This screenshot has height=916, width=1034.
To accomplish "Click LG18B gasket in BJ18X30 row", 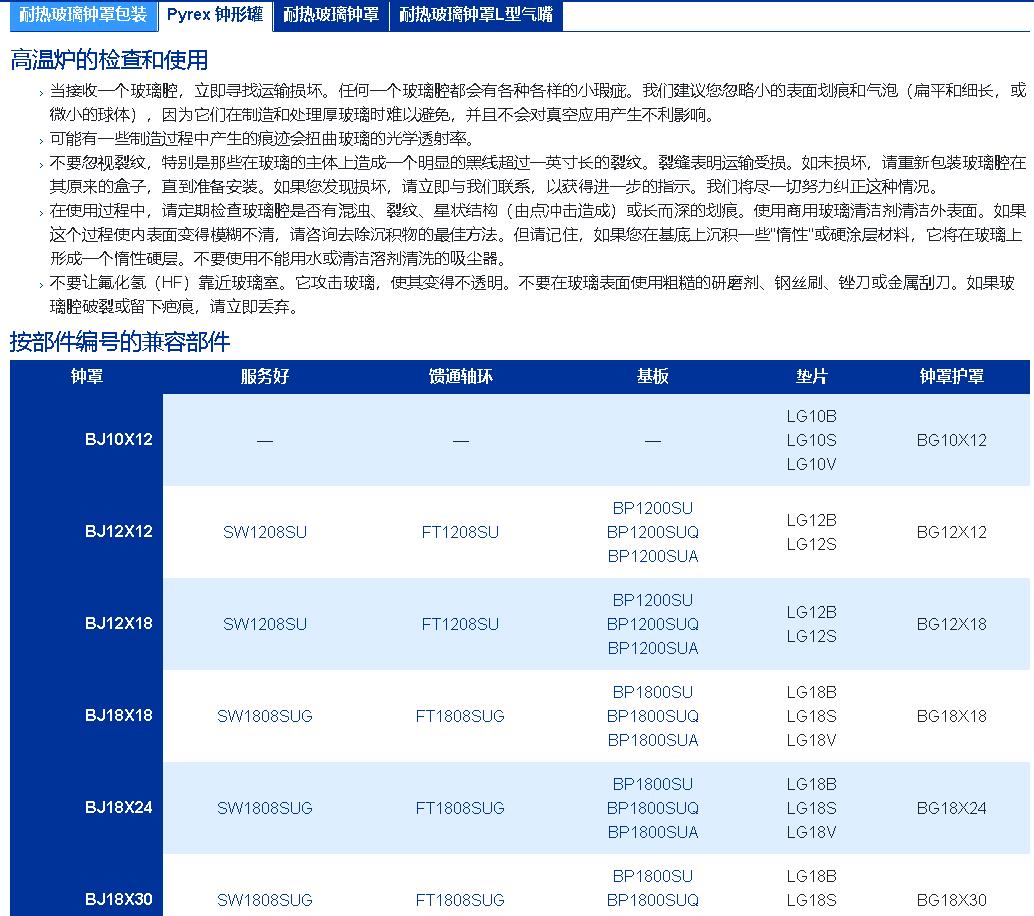I will click(812, 876).
